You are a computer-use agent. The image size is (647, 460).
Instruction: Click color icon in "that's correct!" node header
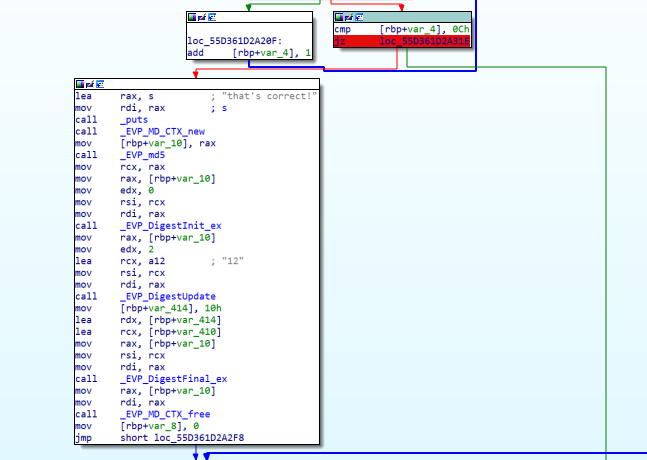(80, 84)
